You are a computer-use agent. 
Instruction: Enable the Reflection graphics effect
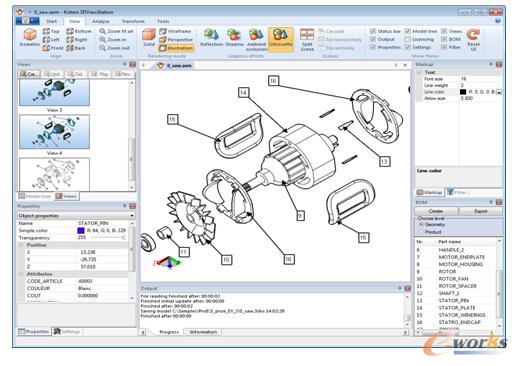(211, 35)
